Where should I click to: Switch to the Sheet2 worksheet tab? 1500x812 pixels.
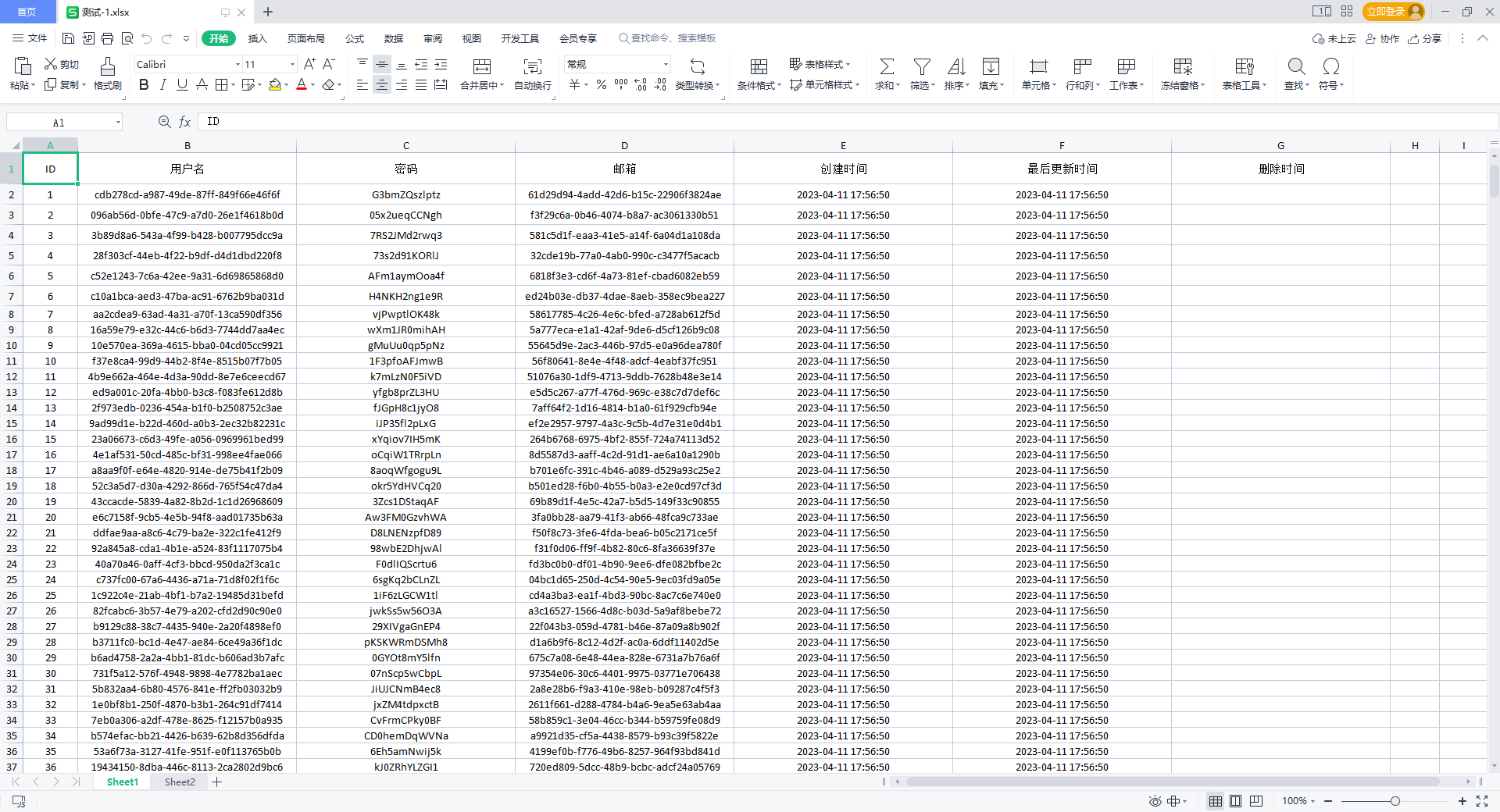coord(180,782)
